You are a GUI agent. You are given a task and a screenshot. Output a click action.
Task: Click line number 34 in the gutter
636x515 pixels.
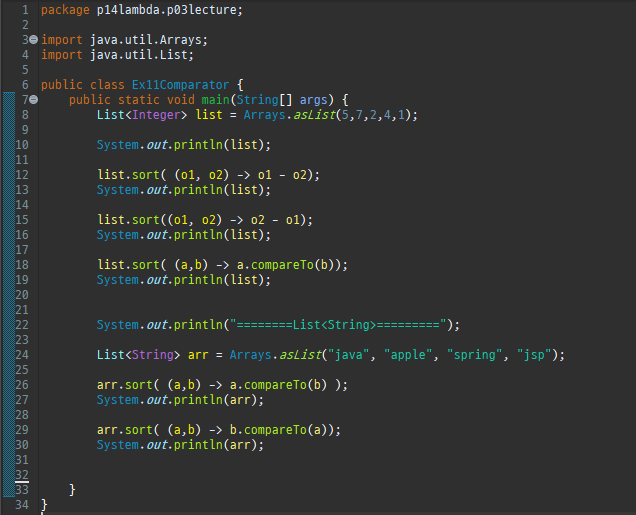[21, 505]
